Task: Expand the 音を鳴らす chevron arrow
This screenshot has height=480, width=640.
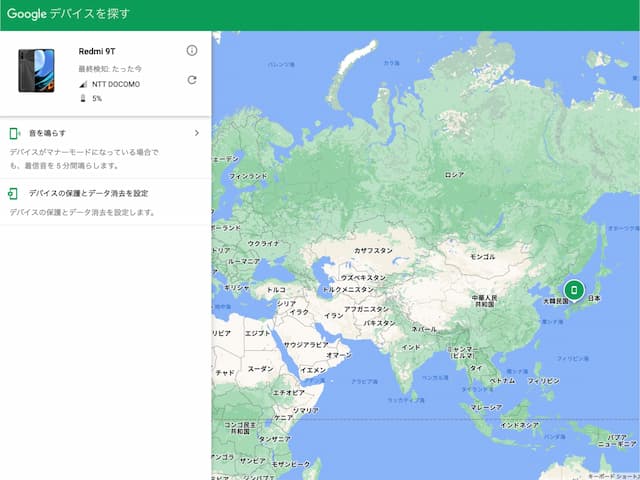Action: (x=197, y=133)
